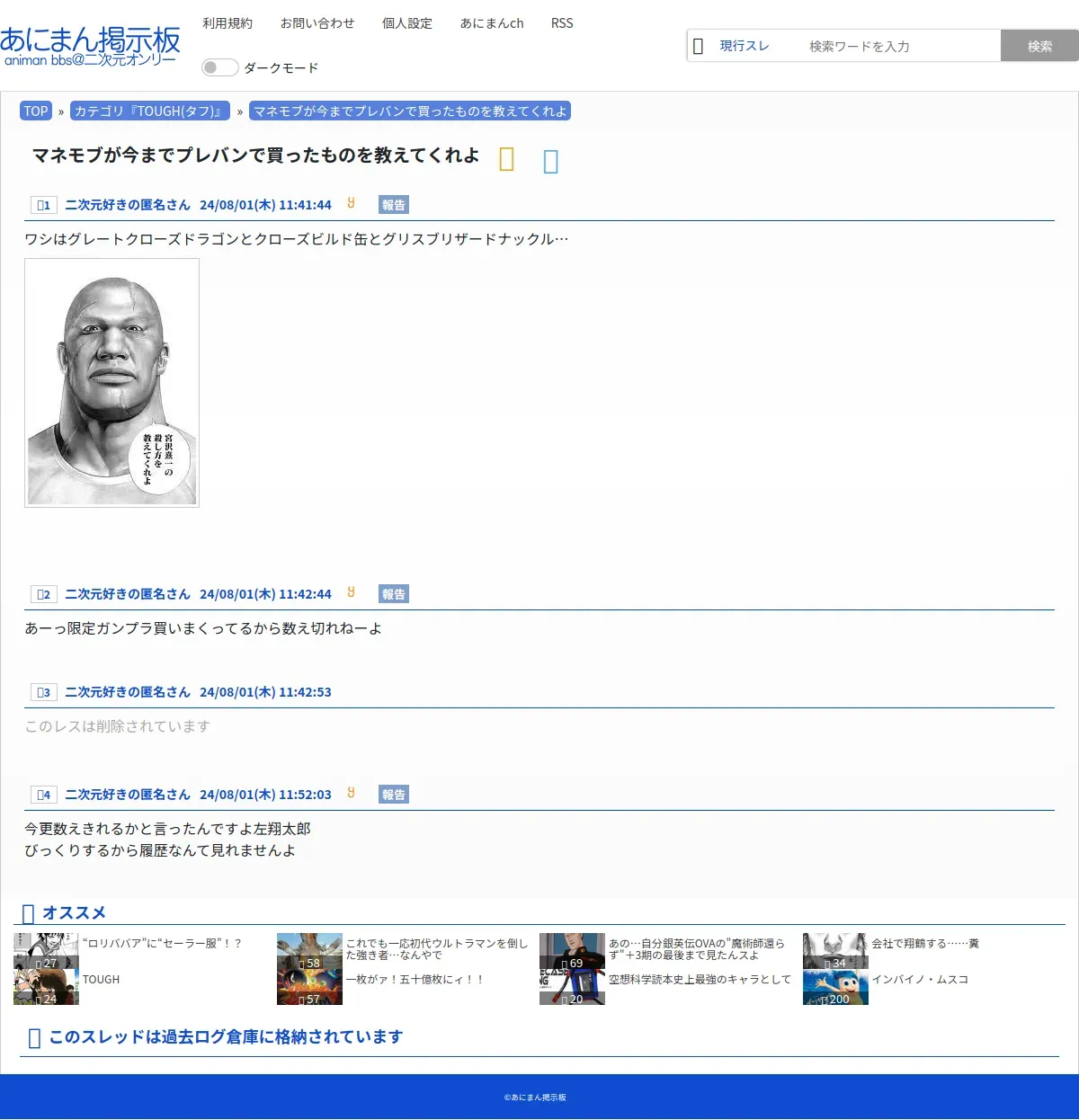
Task: Click the blue icon next to thread title
Action: 551,161
